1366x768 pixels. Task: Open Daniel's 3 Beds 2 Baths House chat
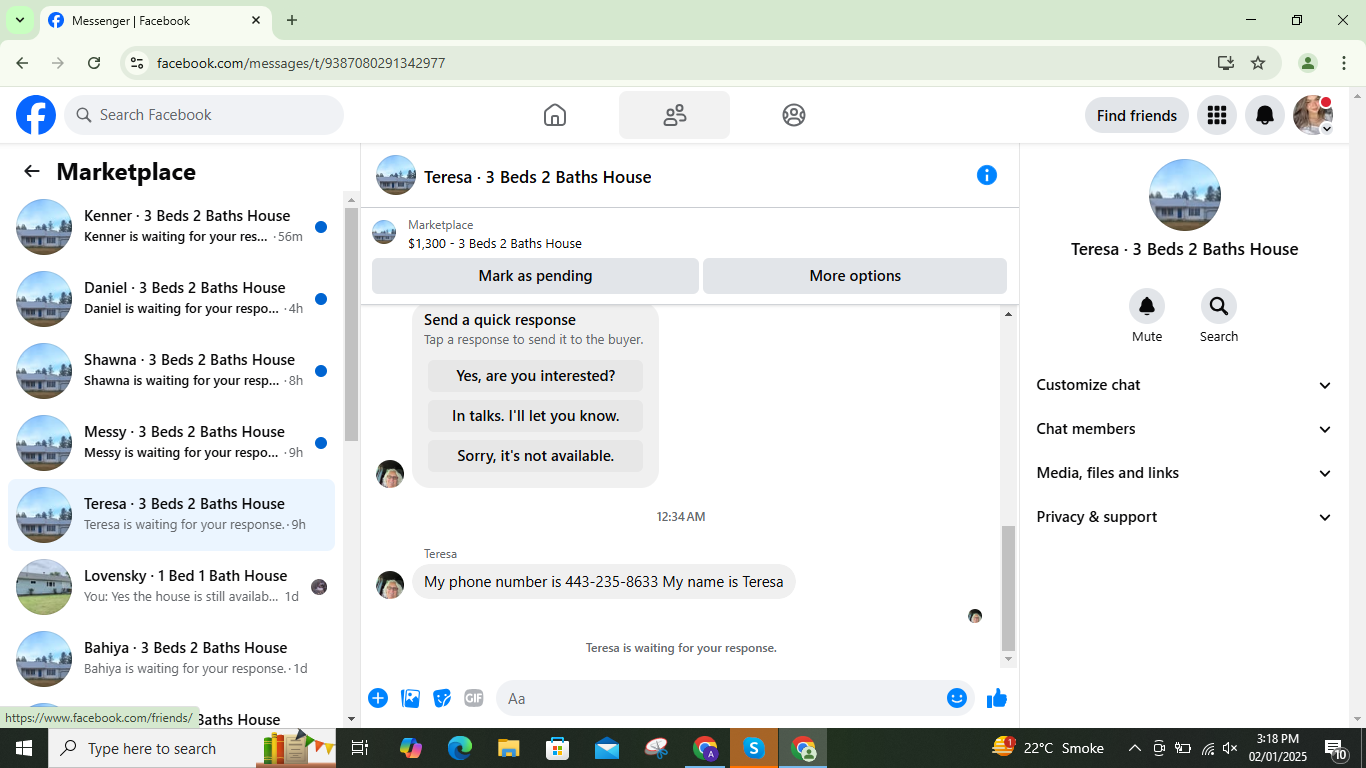[x=171, y=299]
